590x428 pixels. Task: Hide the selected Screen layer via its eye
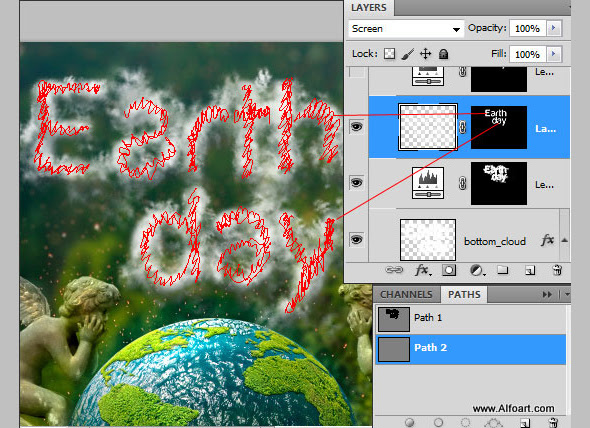click(356, 127)
